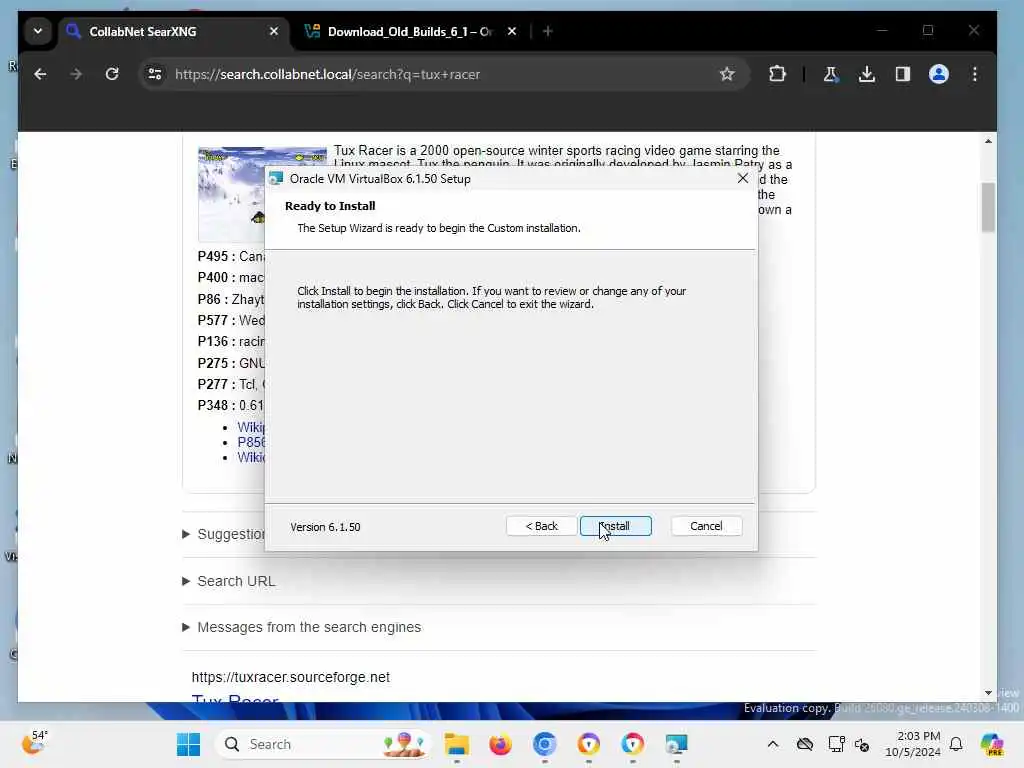Navigate back in the browser
Image resolution: width=1024 pixels, height=768 pixels.
tap(40, 74)
